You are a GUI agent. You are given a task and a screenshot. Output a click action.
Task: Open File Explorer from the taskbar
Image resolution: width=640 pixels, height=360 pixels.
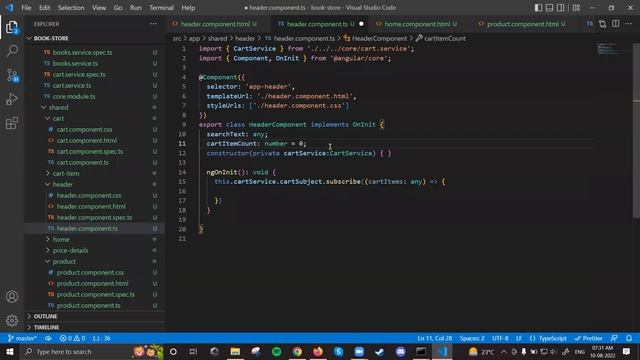235,352
